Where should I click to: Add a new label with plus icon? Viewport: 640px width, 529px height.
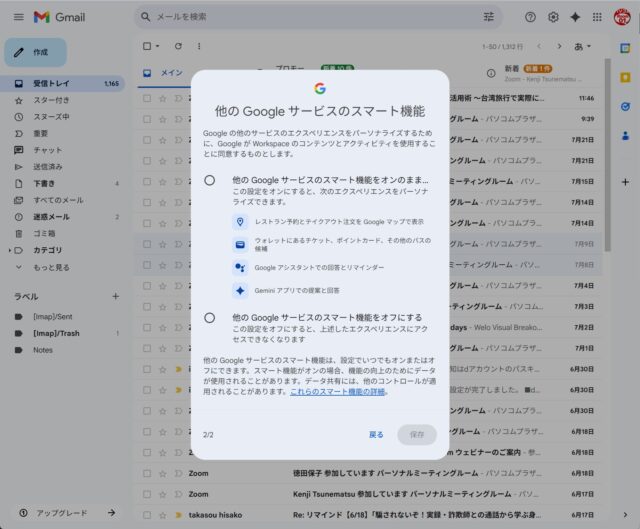click(x=116, y=296)
